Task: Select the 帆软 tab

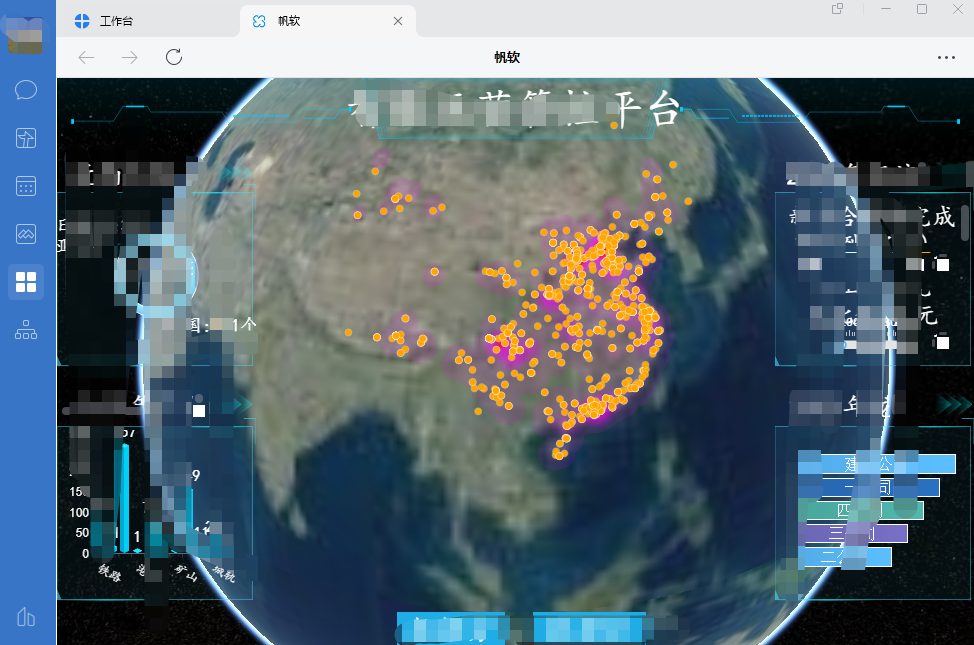Action: 327,21
